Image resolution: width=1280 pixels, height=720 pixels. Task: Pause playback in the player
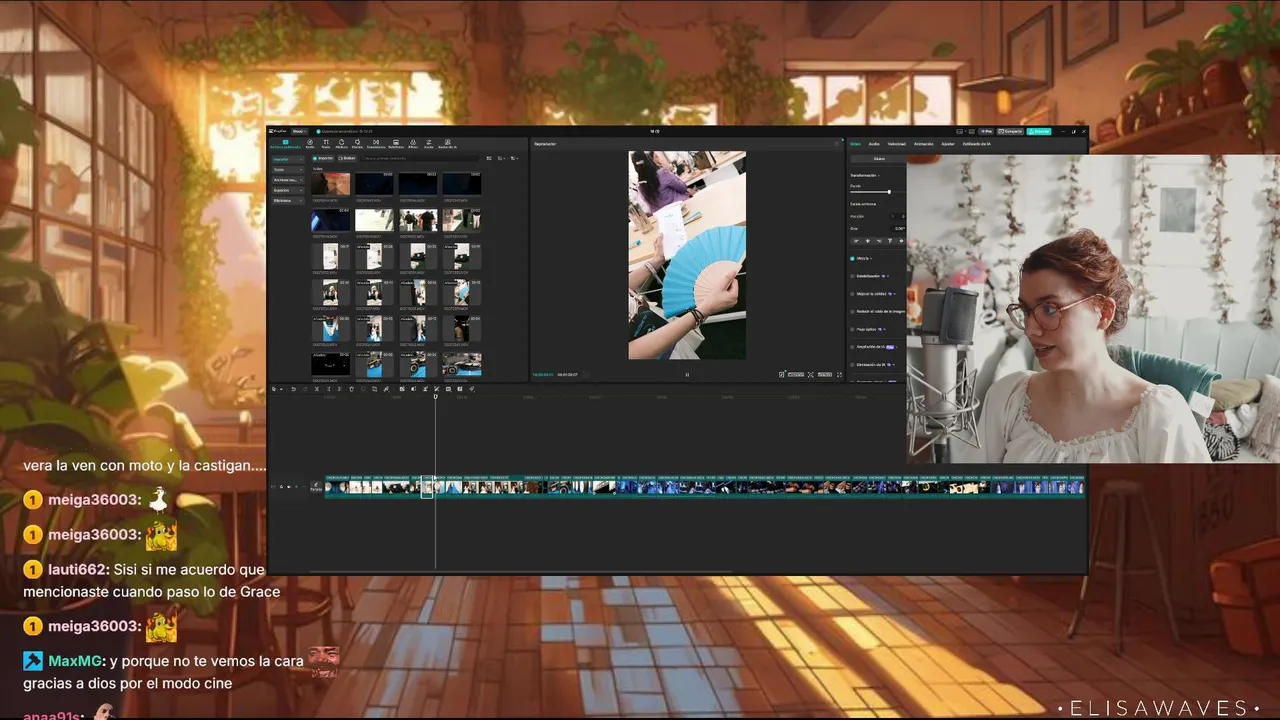[x=687, y=374]
